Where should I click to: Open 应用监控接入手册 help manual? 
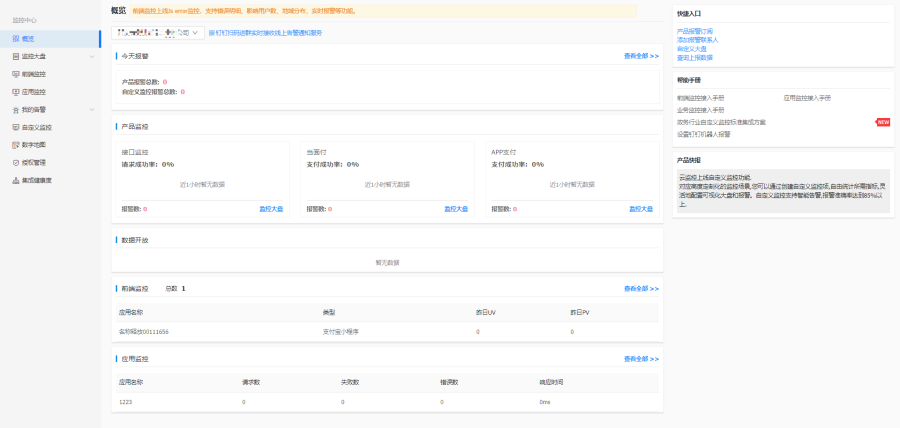807,98
